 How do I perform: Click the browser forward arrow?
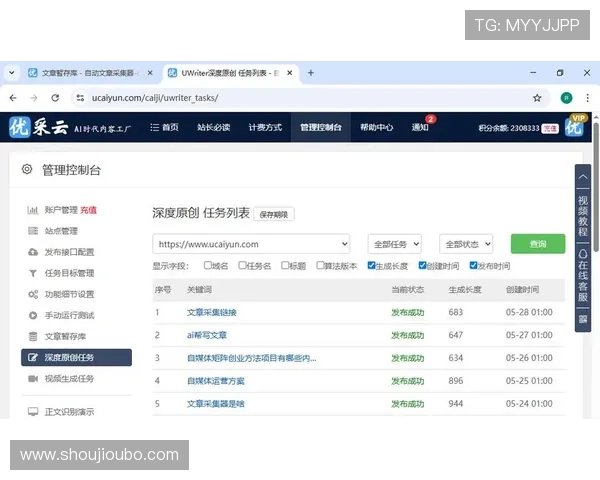point(34,98)
